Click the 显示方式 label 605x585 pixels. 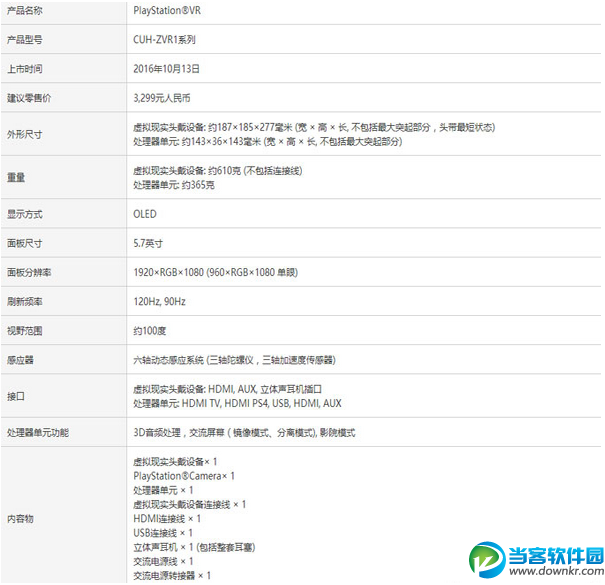(25, 214)
